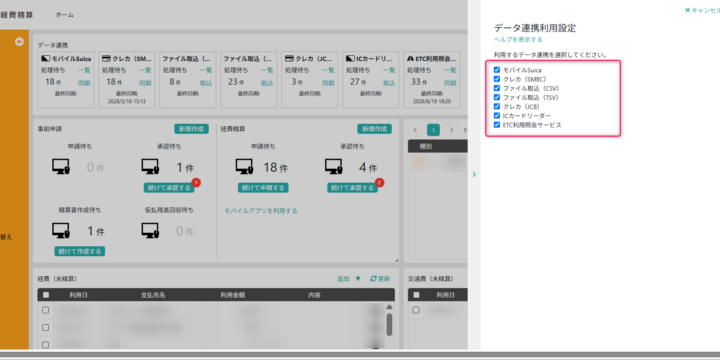Open モバイルアプリを利用する link

[261, 211]
